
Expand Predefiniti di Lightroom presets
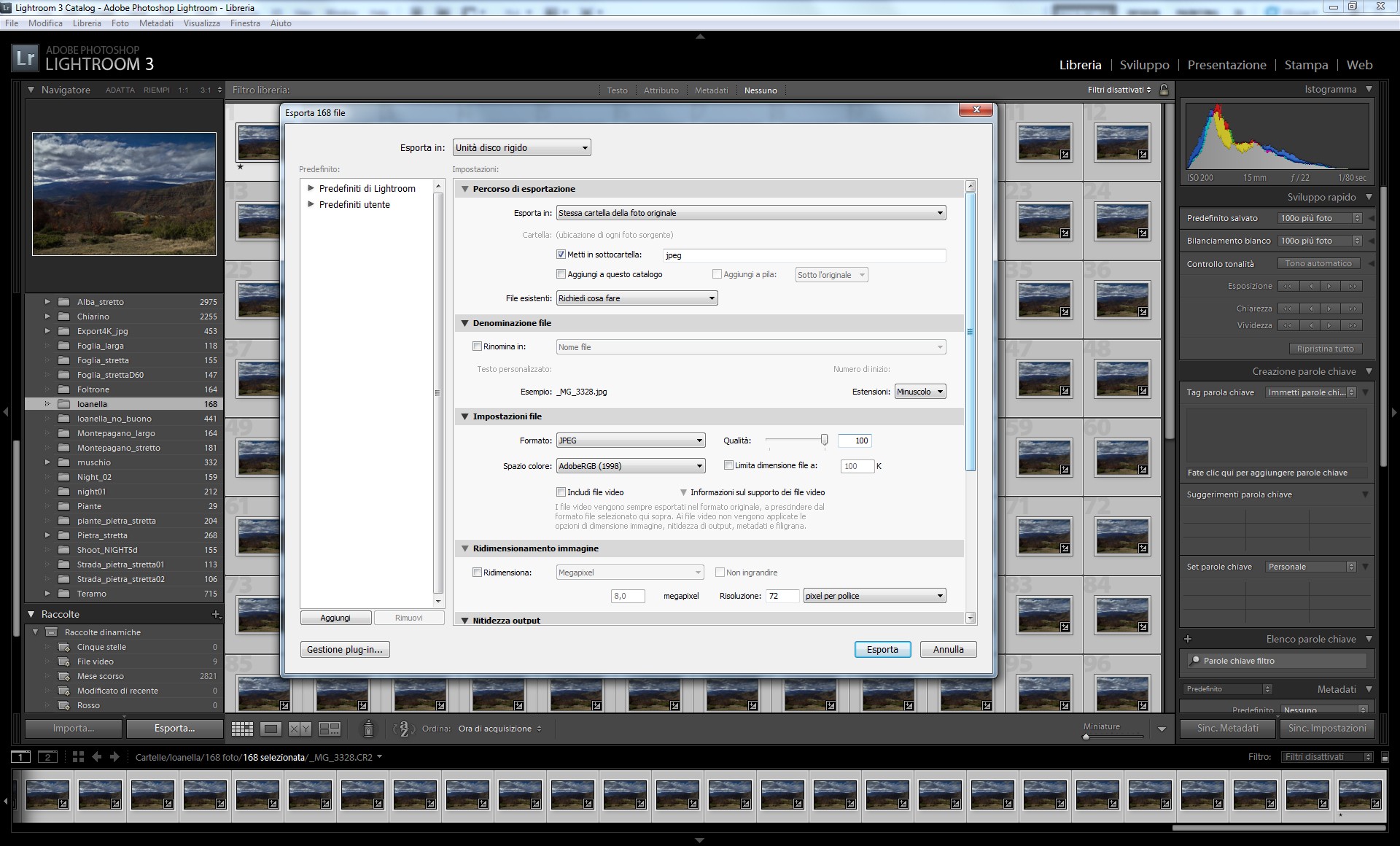click(311, 188)
